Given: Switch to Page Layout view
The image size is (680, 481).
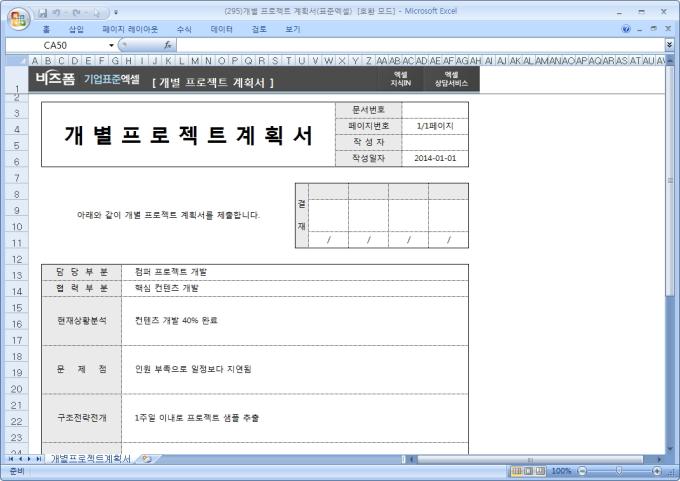Looking at the screenshot, I should (528, 471).
